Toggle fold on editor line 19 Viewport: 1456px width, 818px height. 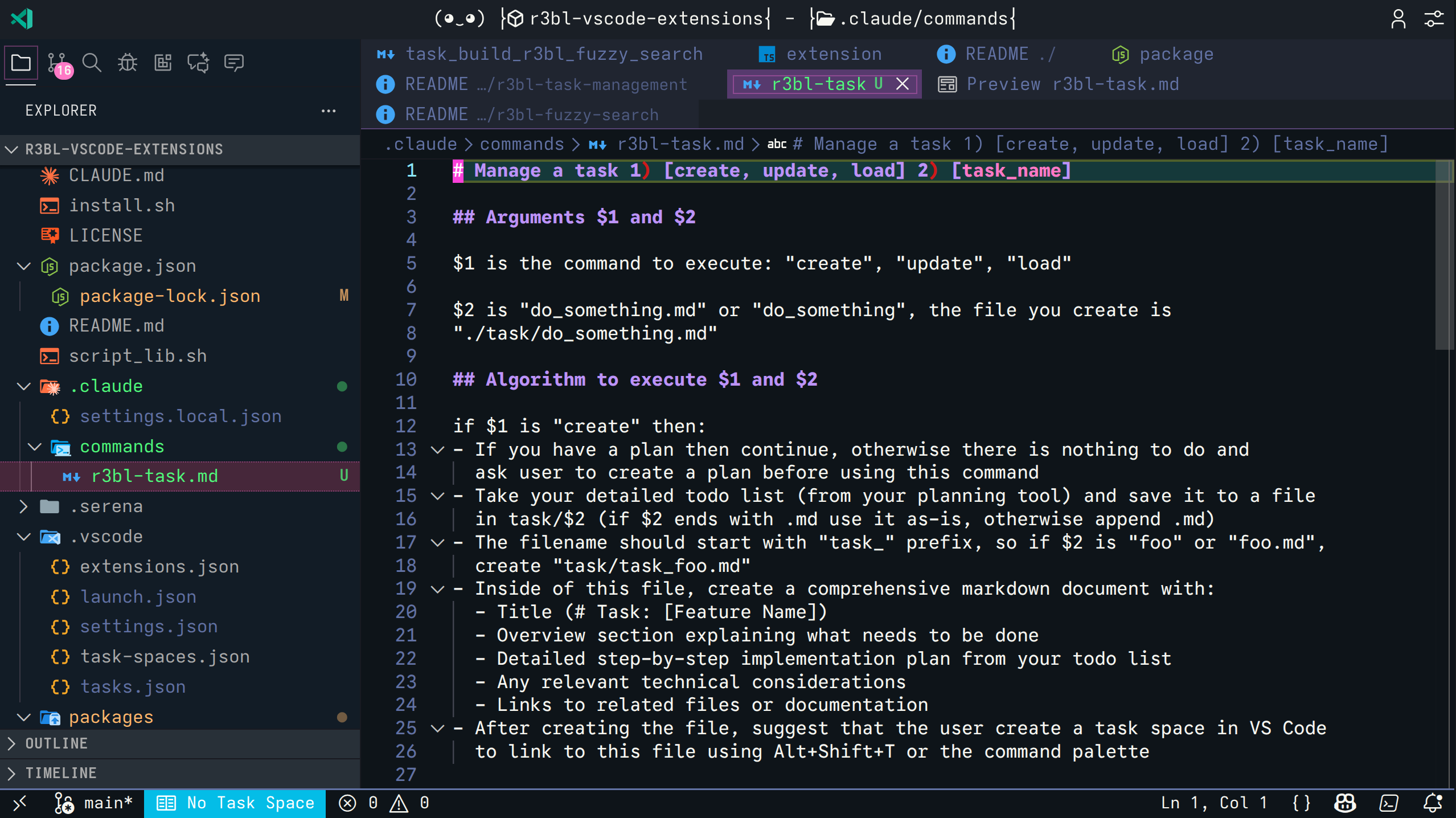click(x=437, y=589)
